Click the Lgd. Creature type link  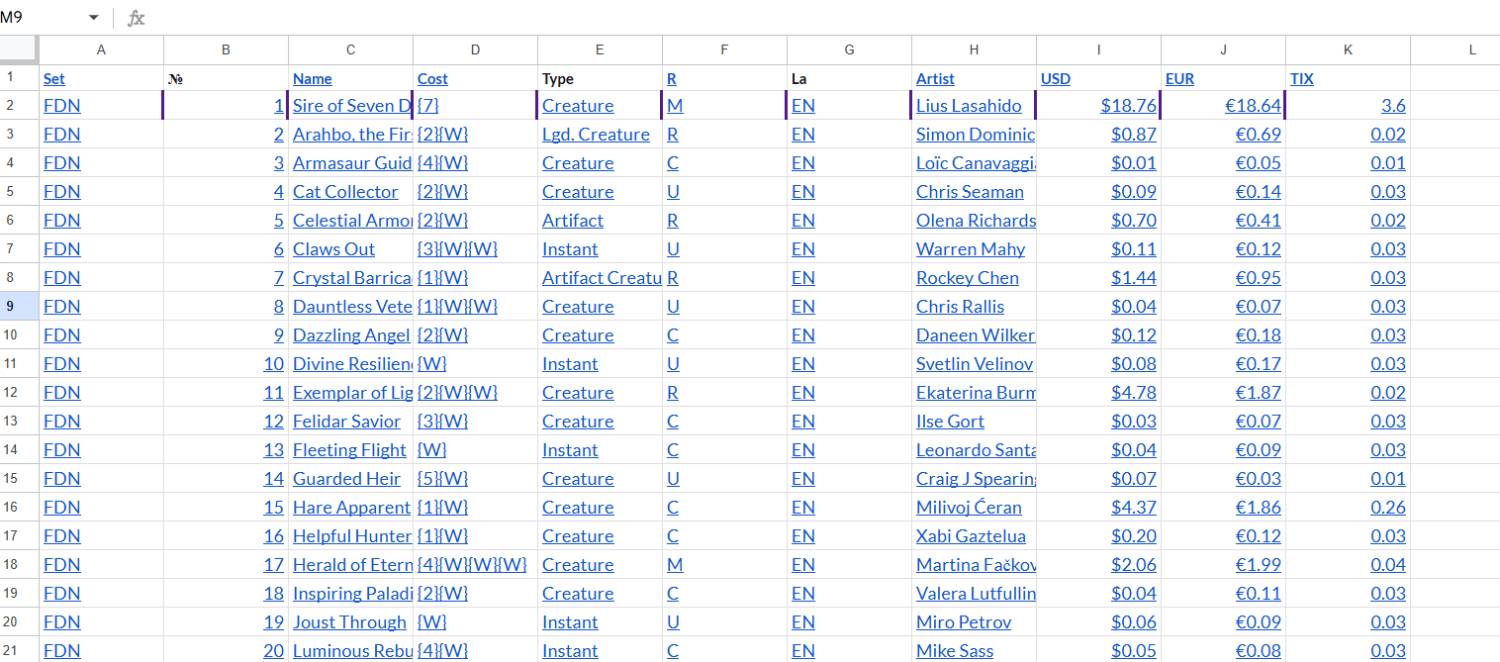pos(595,134)
